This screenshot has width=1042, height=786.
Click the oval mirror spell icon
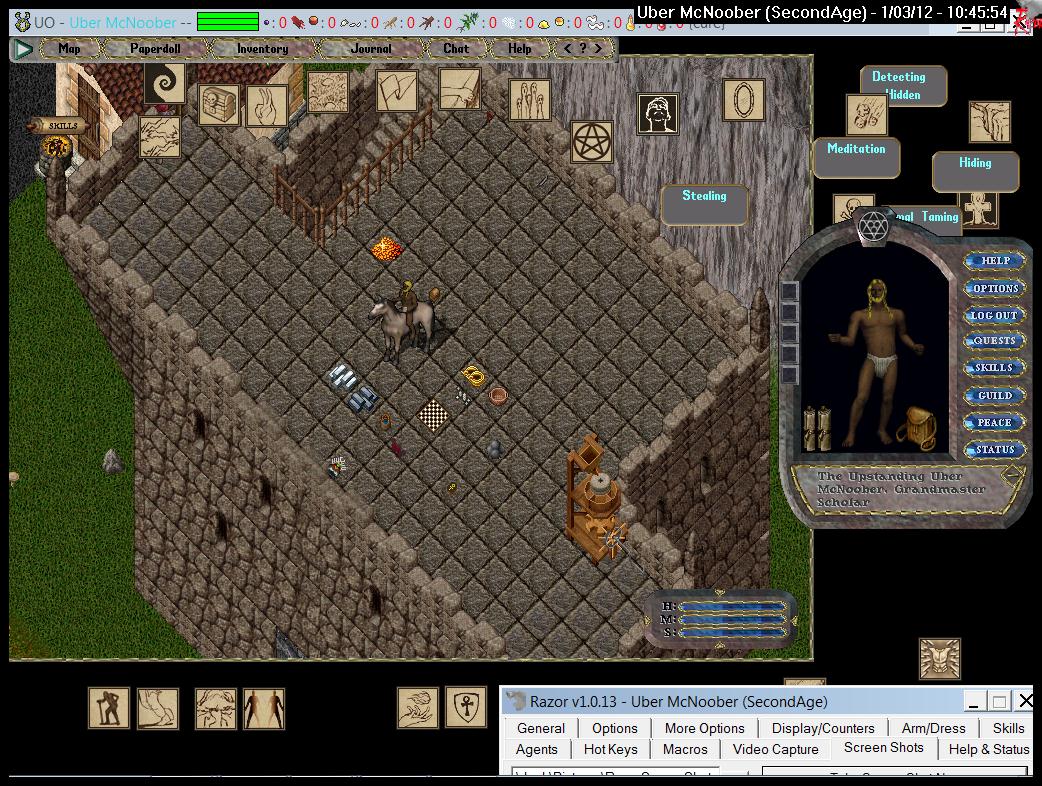[x=743, y=100]
